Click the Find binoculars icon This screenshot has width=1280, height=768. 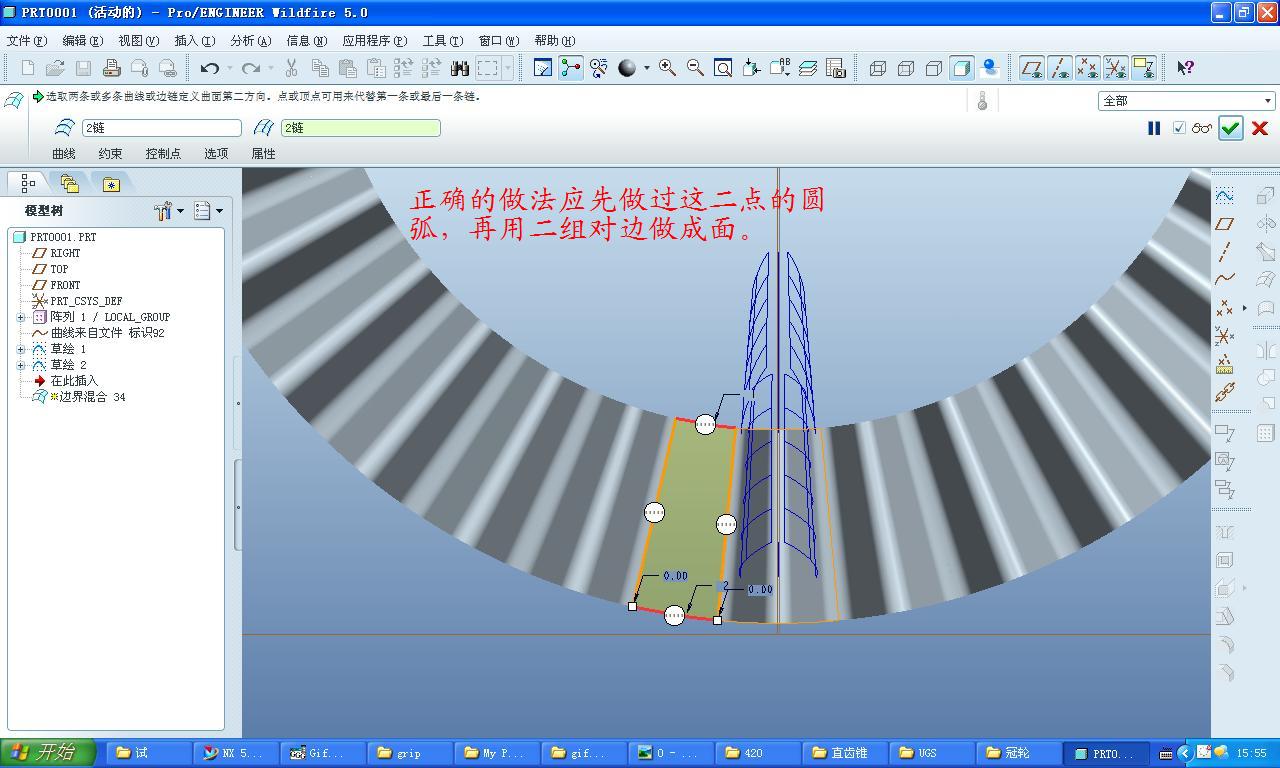pyautogui.click(x=460, y=68)
